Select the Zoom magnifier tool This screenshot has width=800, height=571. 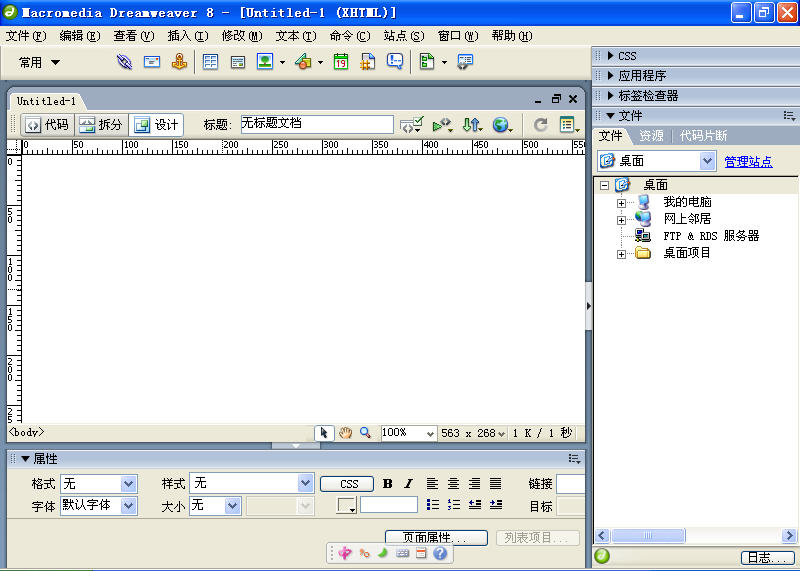point(365,433)
